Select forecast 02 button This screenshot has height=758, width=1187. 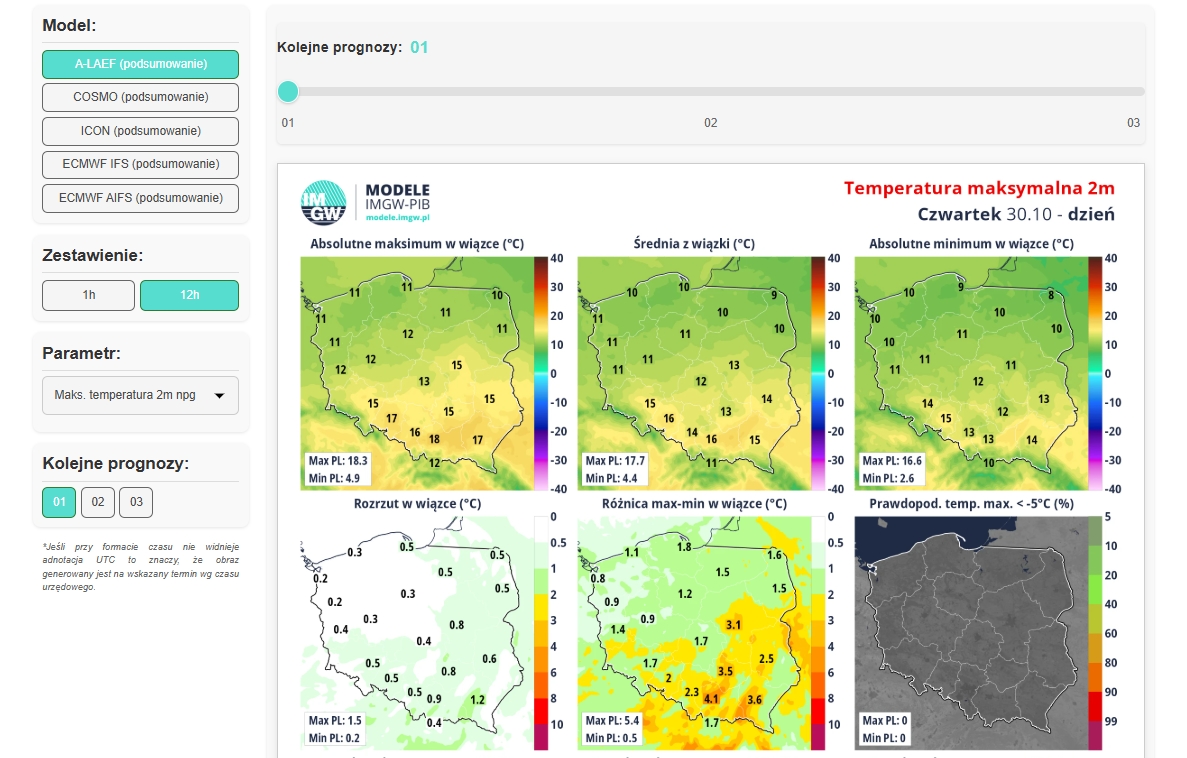(97, 502)
